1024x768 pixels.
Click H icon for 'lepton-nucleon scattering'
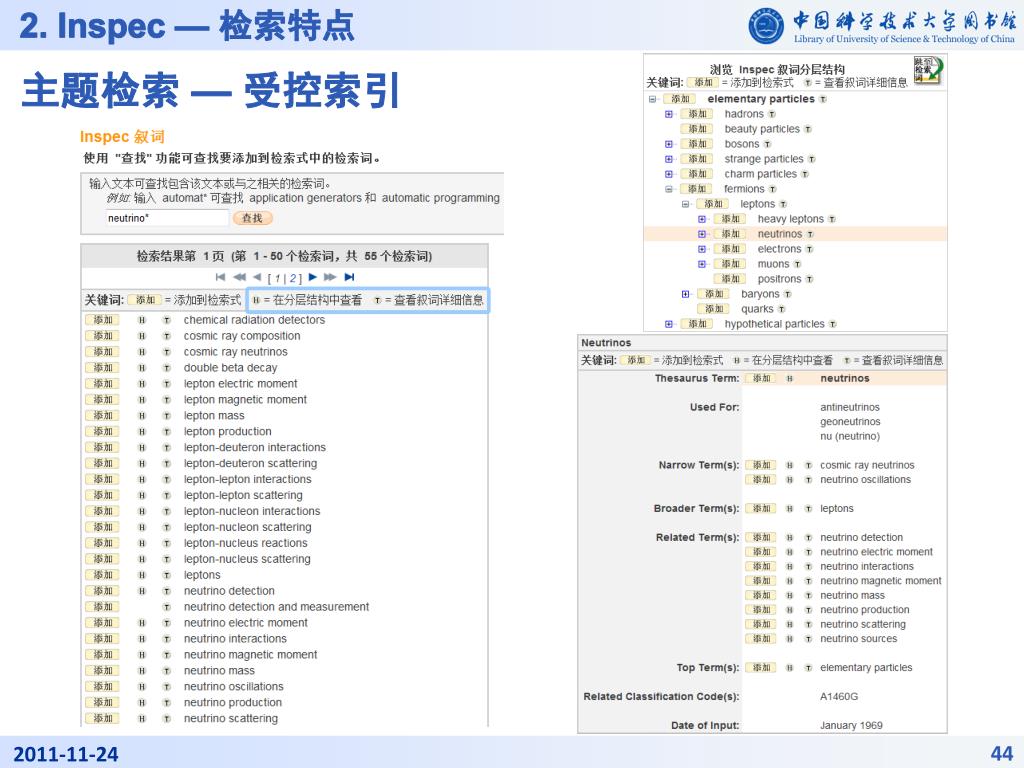point(142,528)
